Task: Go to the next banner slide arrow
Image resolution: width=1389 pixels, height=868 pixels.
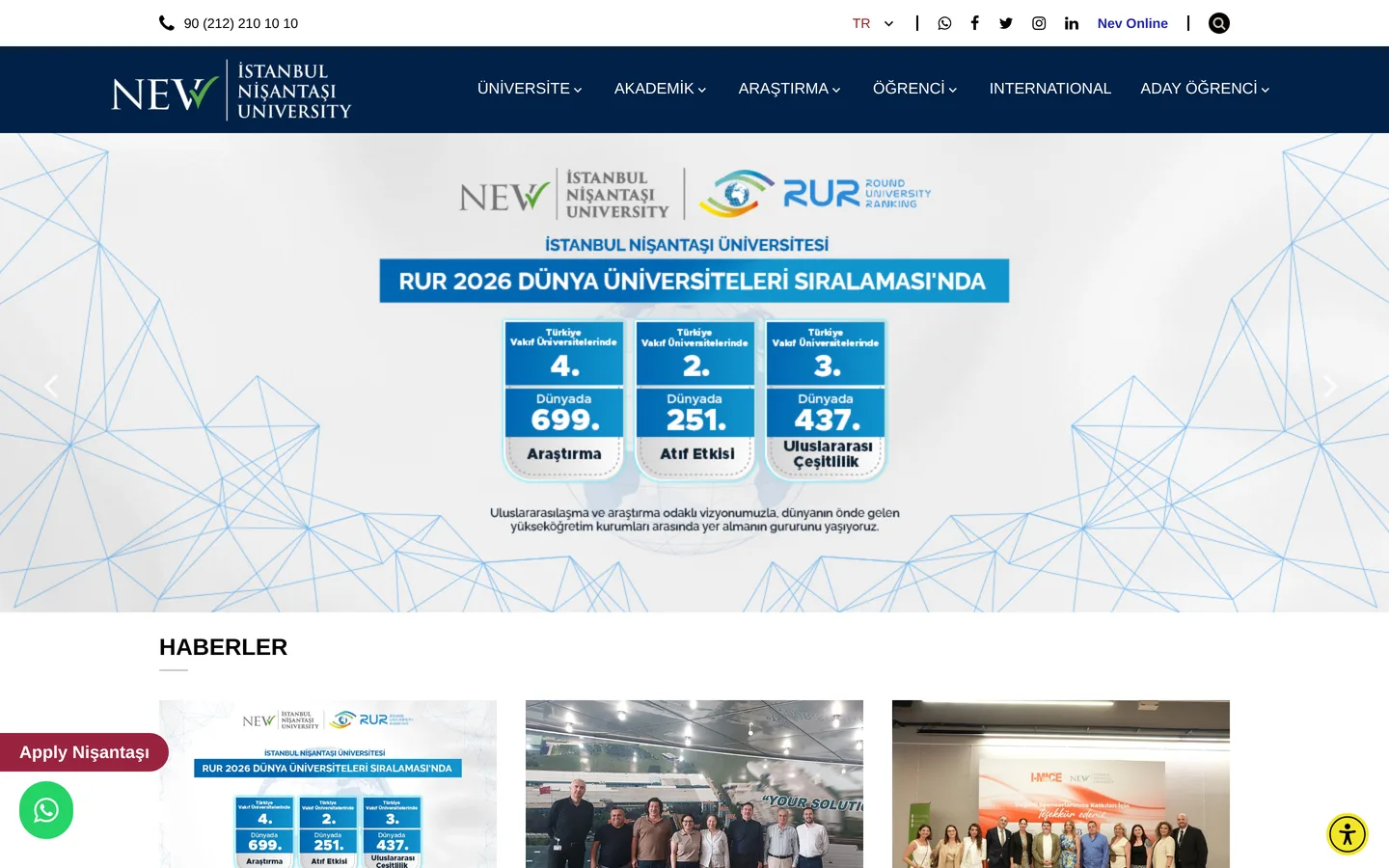Action: (1330, 386)
